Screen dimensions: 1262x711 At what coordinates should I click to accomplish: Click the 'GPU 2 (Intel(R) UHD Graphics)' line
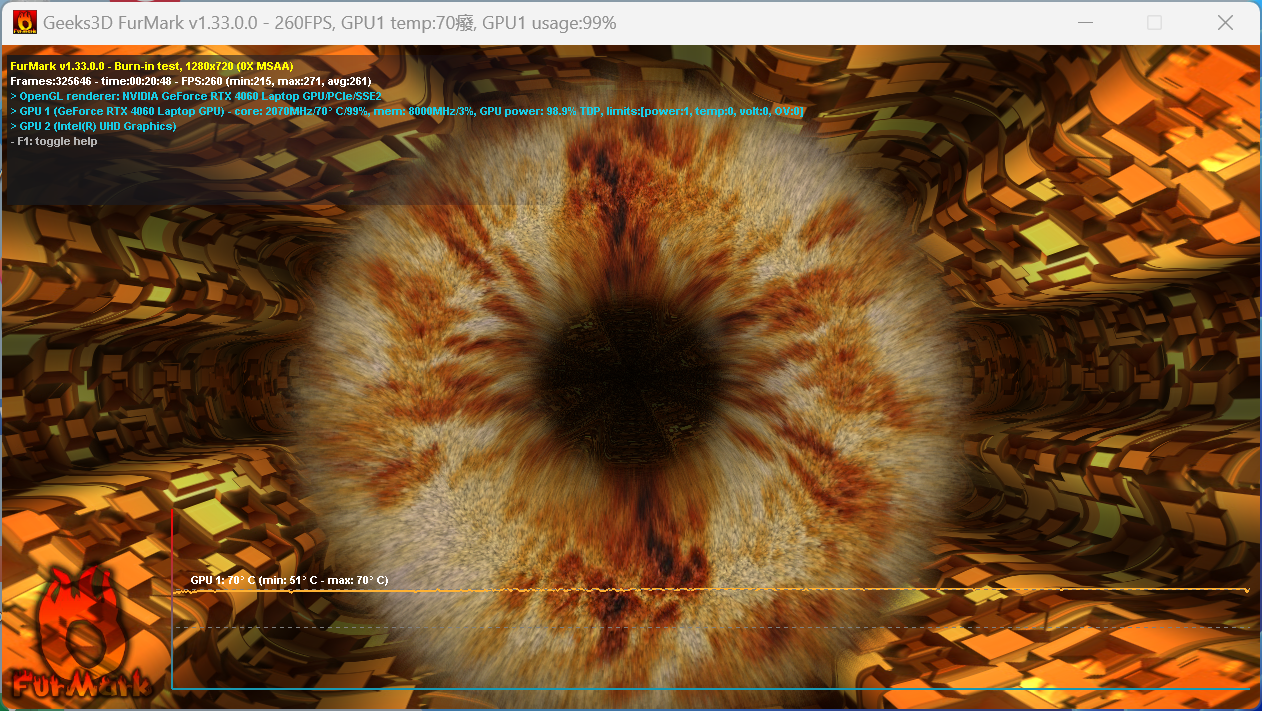(93, 126)
